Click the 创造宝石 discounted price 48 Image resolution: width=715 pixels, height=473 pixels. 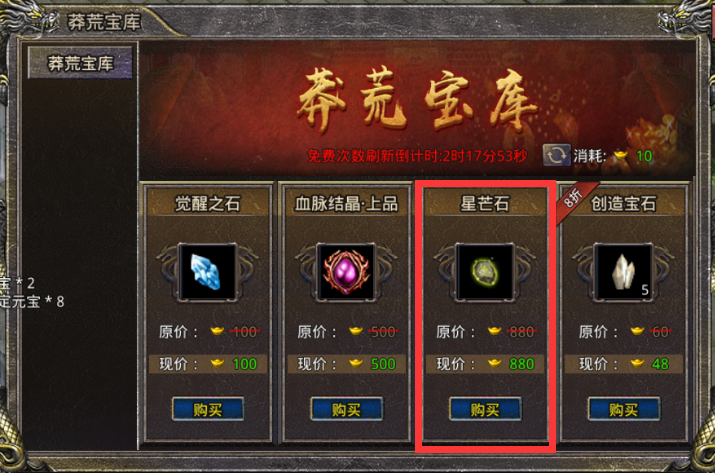tap(660, 364)
